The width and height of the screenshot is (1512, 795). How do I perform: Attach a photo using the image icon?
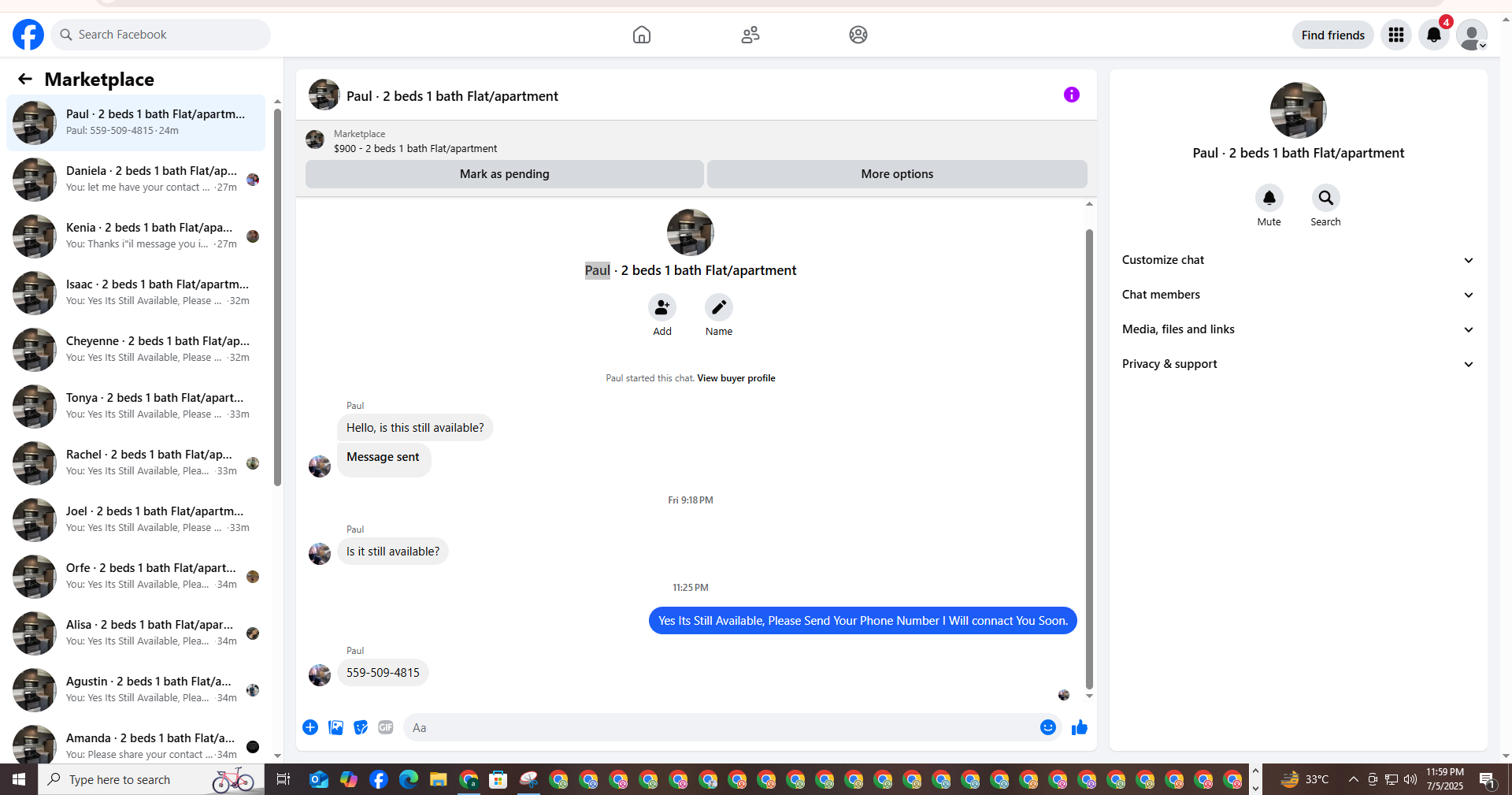pyautogui.click(x=335, y=727)
